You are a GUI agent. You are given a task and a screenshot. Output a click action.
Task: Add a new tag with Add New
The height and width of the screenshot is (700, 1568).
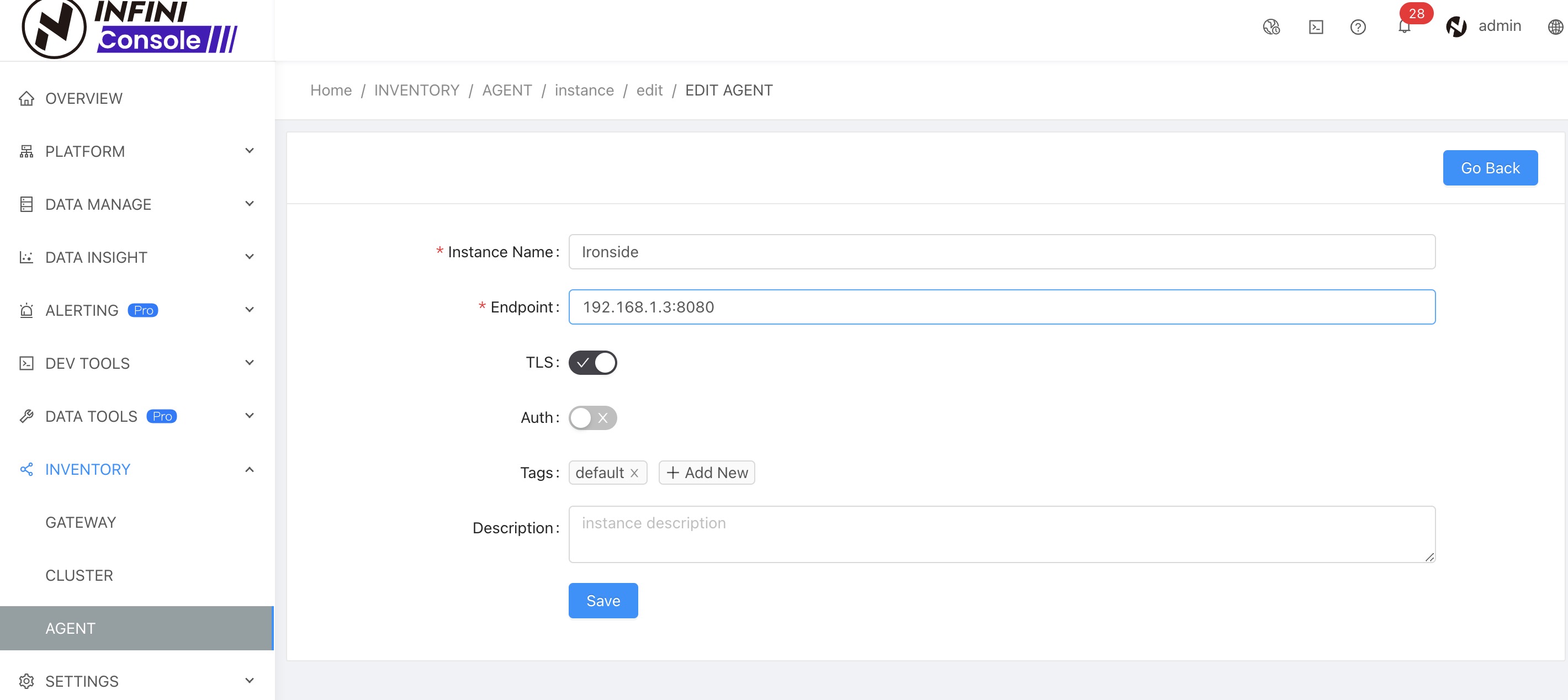click(706, 473)
